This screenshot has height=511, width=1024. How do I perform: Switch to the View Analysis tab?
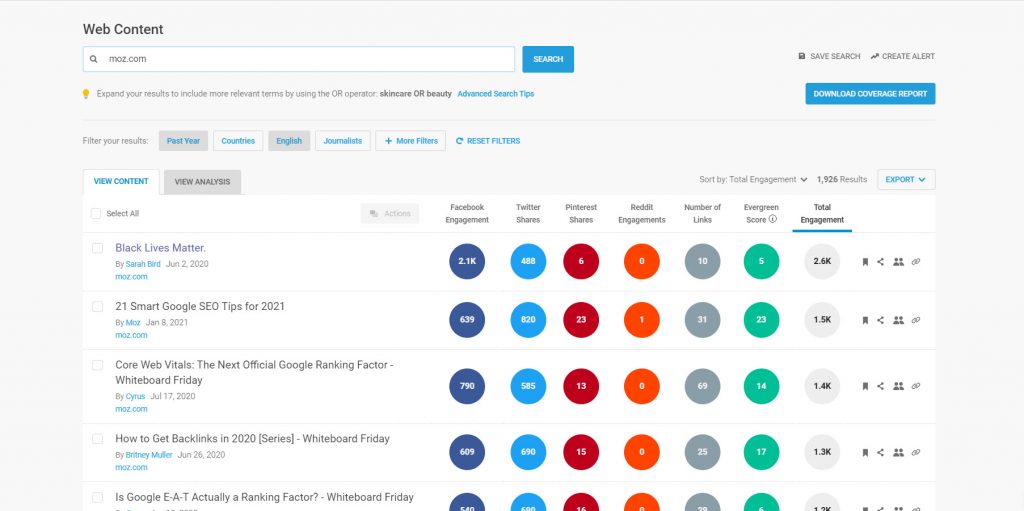coord(202,182)
